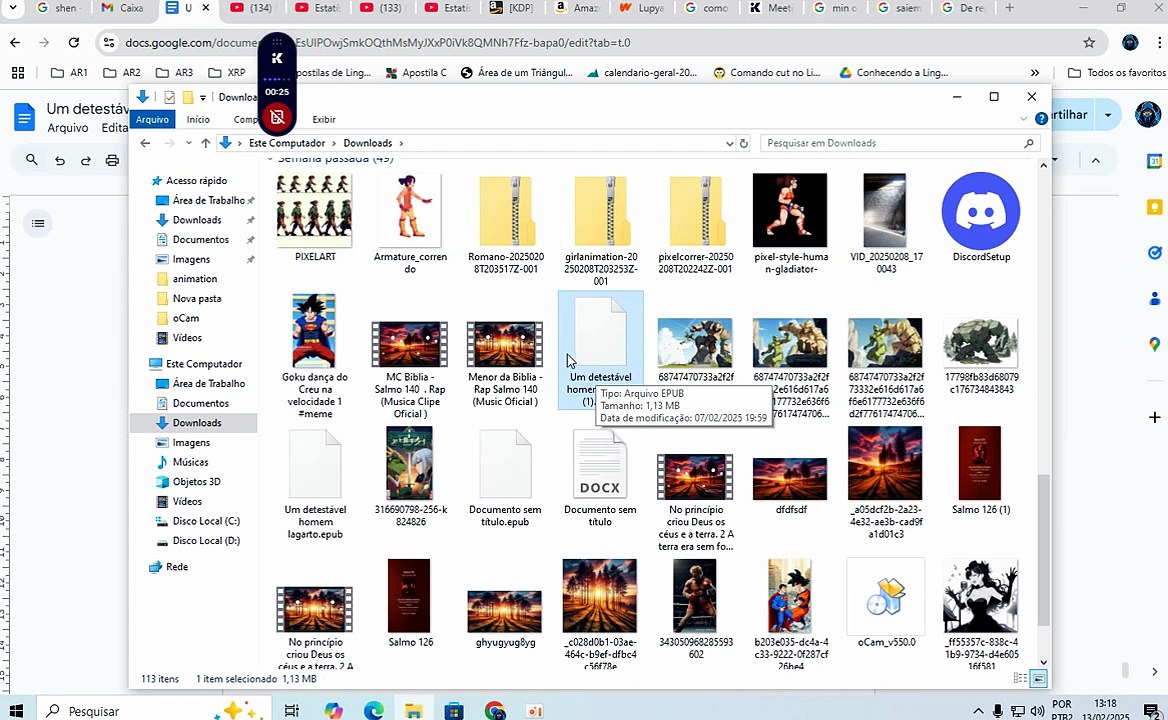Screen dimensions: 1168x720
Task: Click the Explorer help question mark icon
Action: [1041, 118]
